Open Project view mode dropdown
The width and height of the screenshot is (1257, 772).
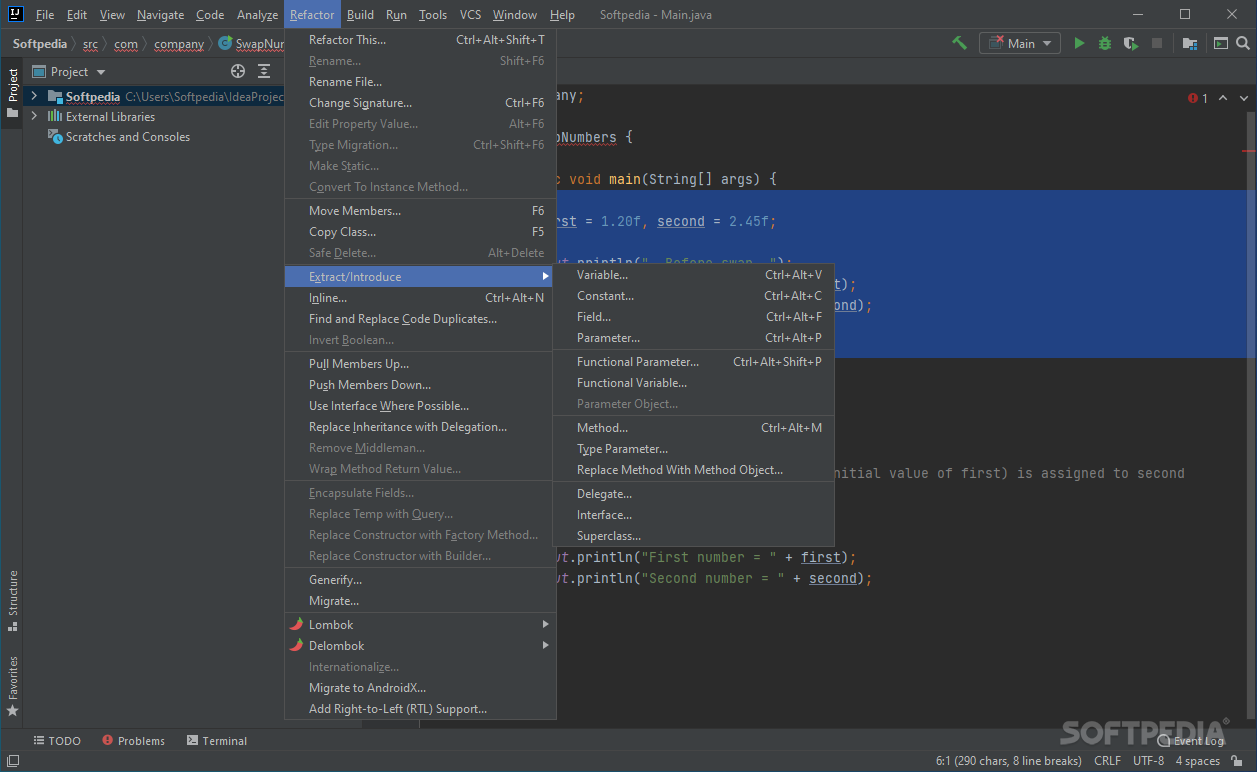69,71
